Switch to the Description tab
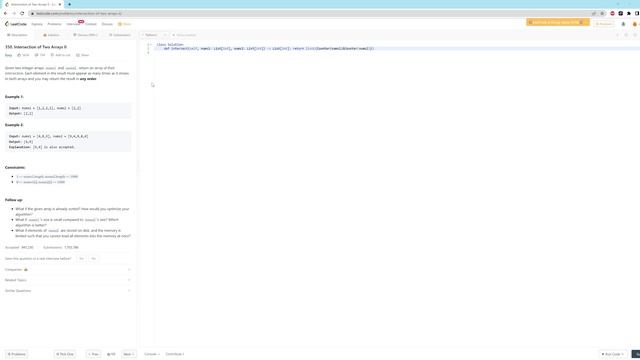 click(17, 35)
